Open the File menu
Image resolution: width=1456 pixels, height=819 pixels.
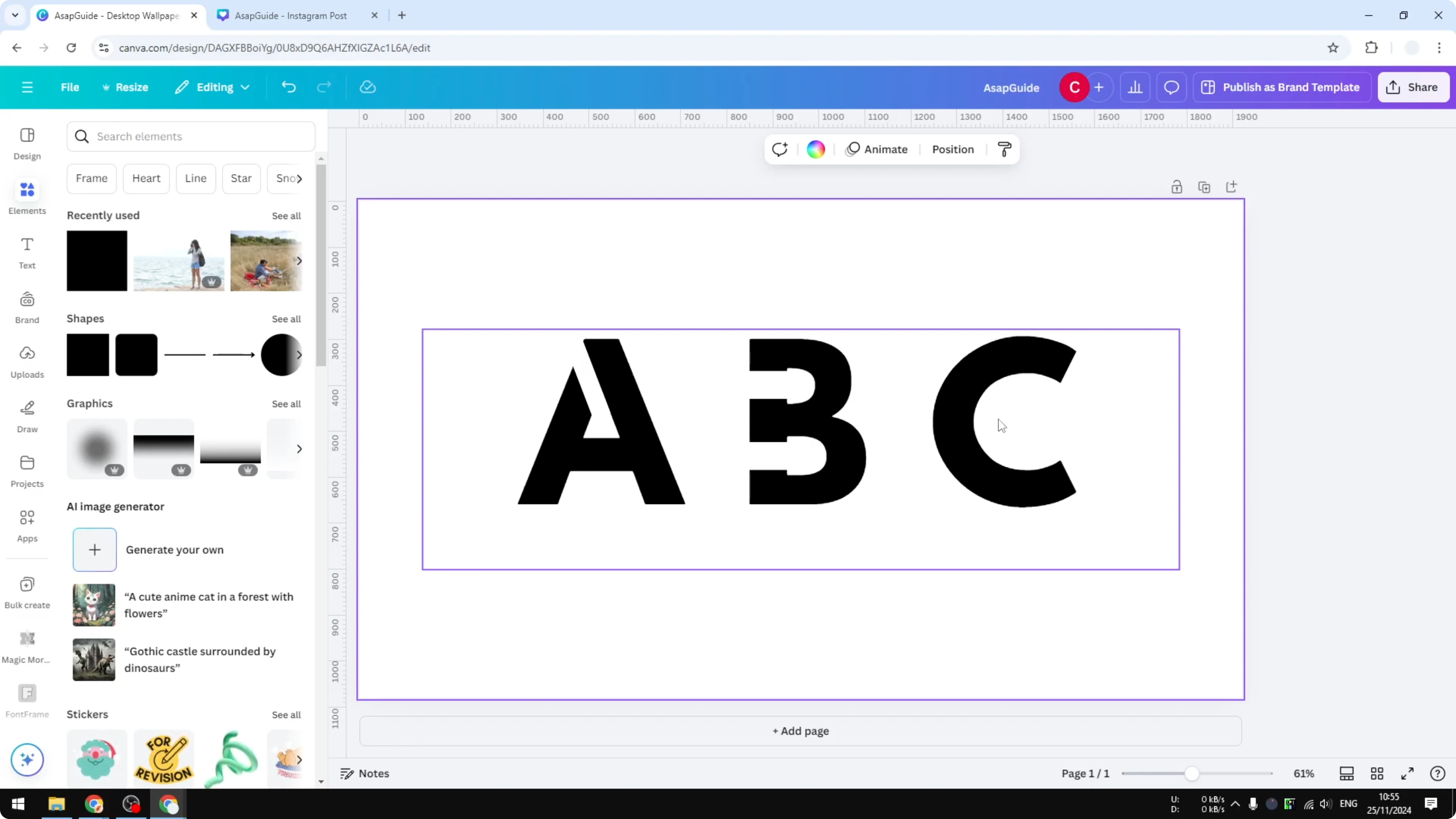coord(70,87)
